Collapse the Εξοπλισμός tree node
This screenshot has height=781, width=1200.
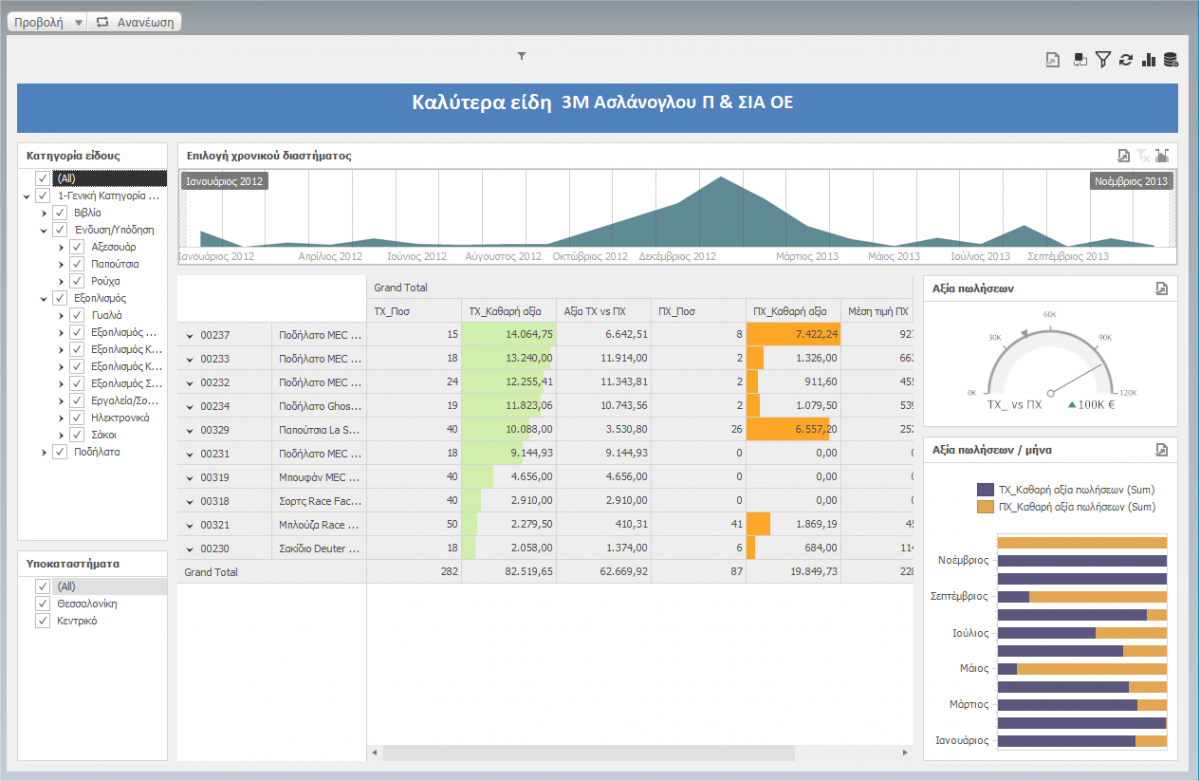(44, 298)
